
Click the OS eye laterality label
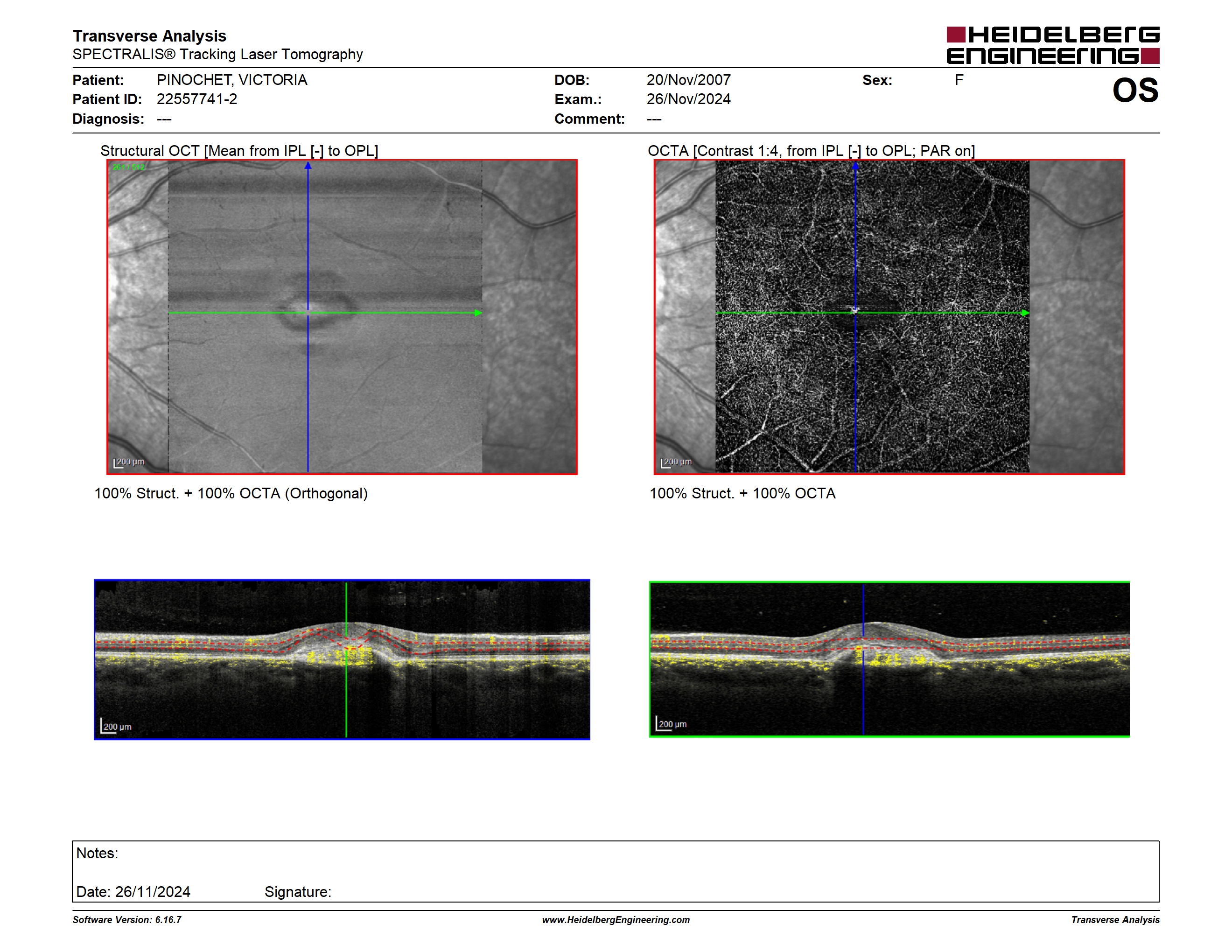(x=1135, y=90)
